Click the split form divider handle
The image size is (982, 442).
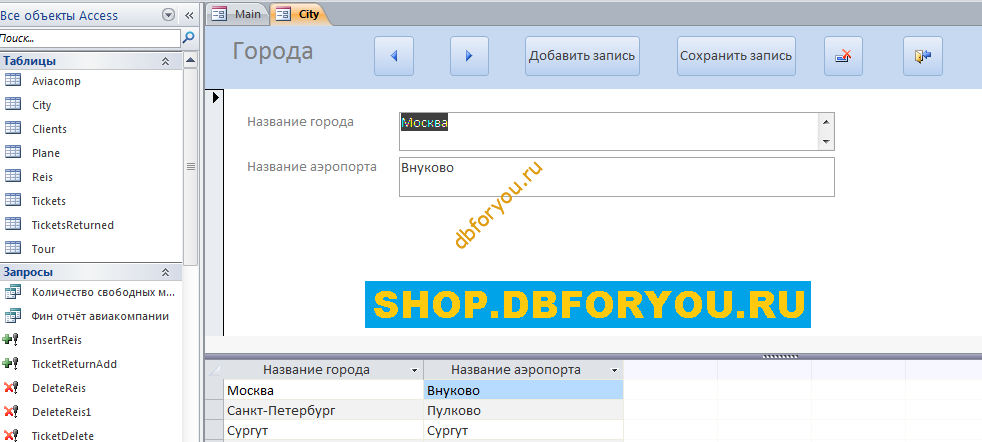pyautogui.click(x=780, y=356)
